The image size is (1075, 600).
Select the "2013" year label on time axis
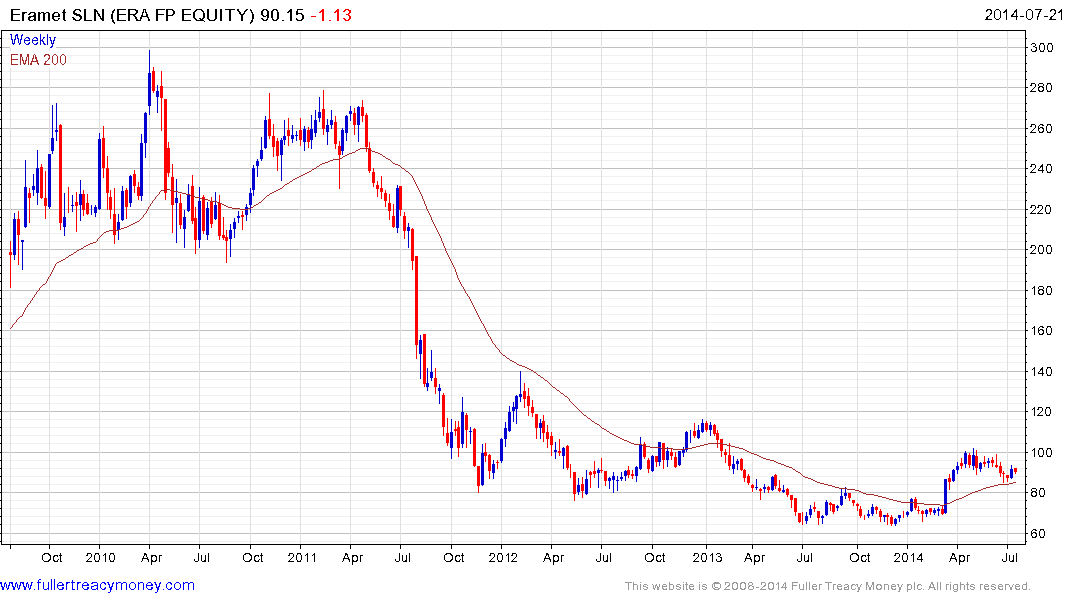(707, 557)
